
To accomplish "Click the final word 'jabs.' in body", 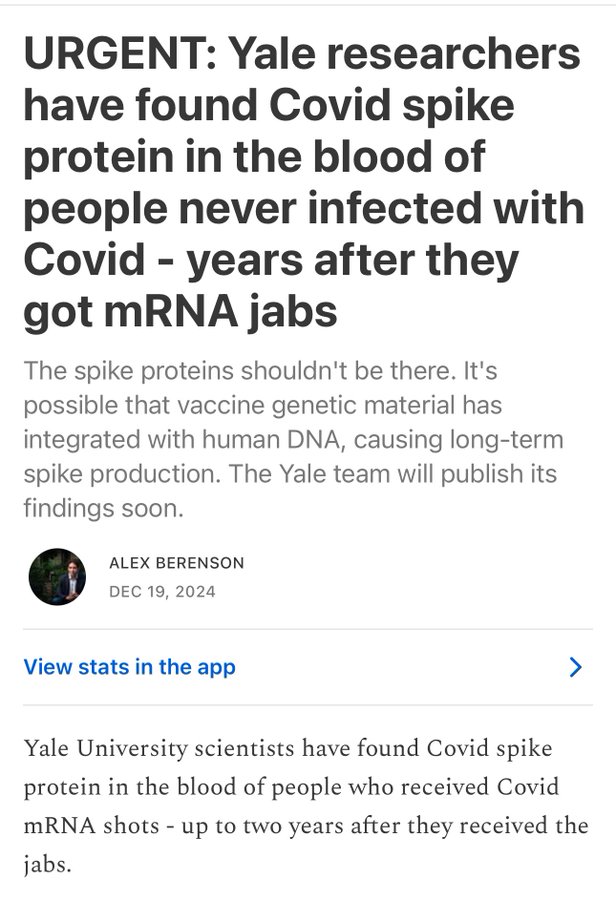I will 48,864.
